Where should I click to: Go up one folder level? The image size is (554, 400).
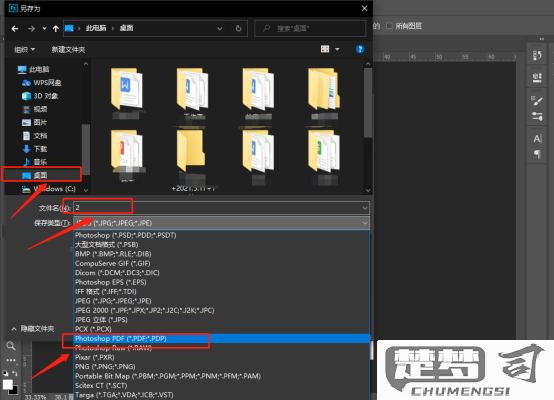(55, 29)
